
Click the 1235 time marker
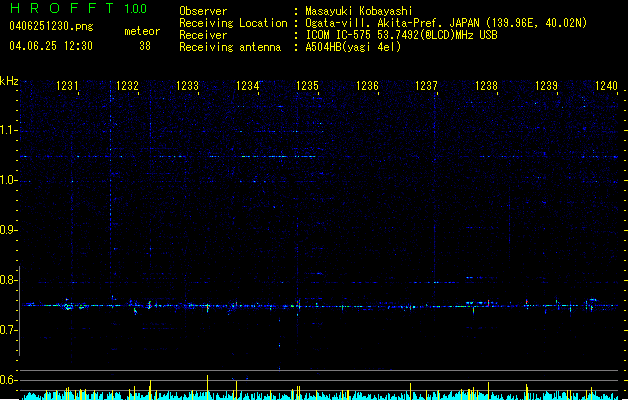click(307, 86)
